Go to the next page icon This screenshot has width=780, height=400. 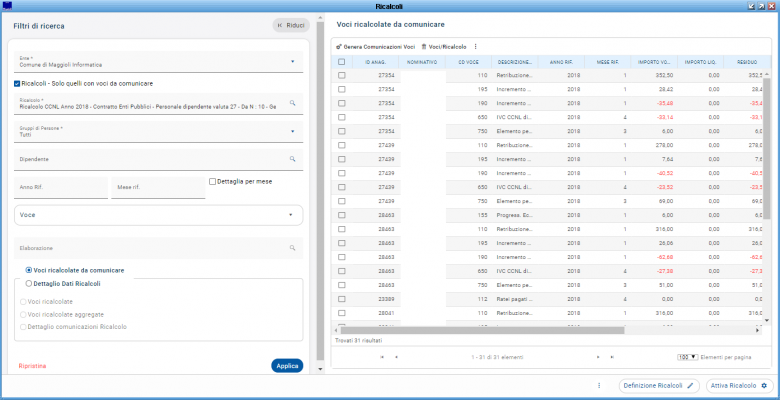(x=598, y=357)
